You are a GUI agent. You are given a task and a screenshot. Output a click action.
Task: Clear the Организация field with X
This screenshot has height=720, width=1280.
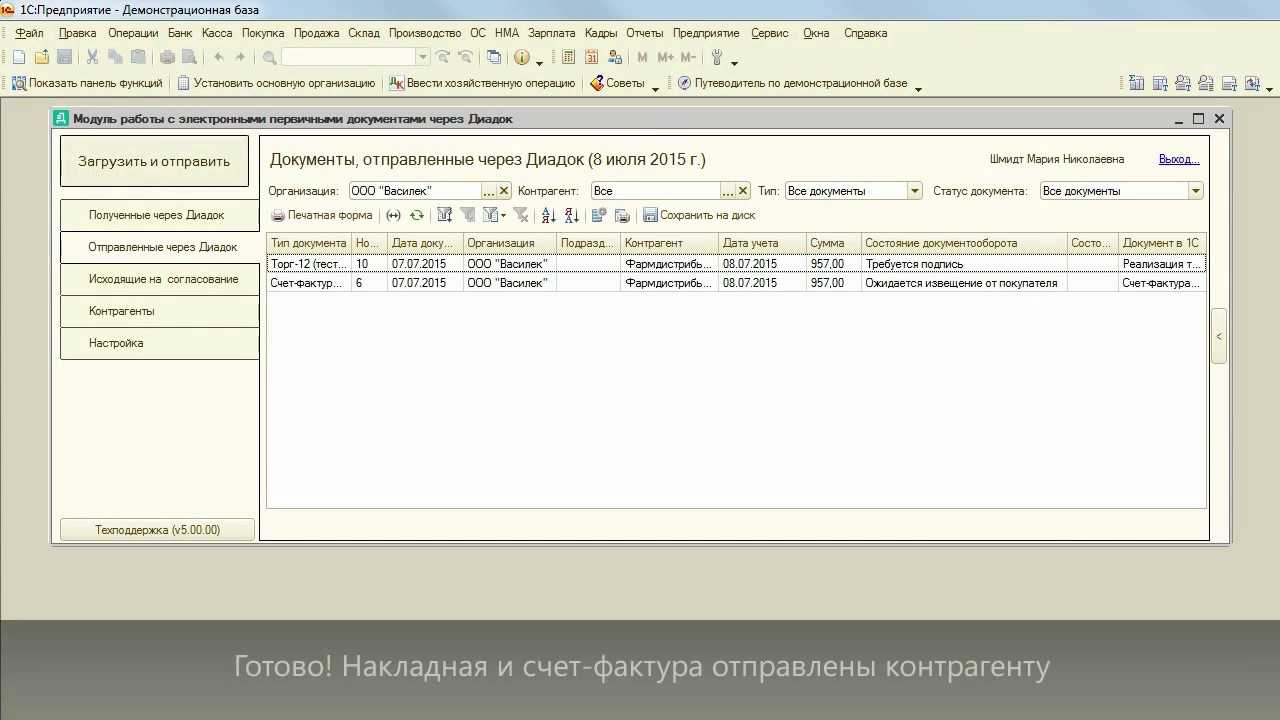pos(504,191)
